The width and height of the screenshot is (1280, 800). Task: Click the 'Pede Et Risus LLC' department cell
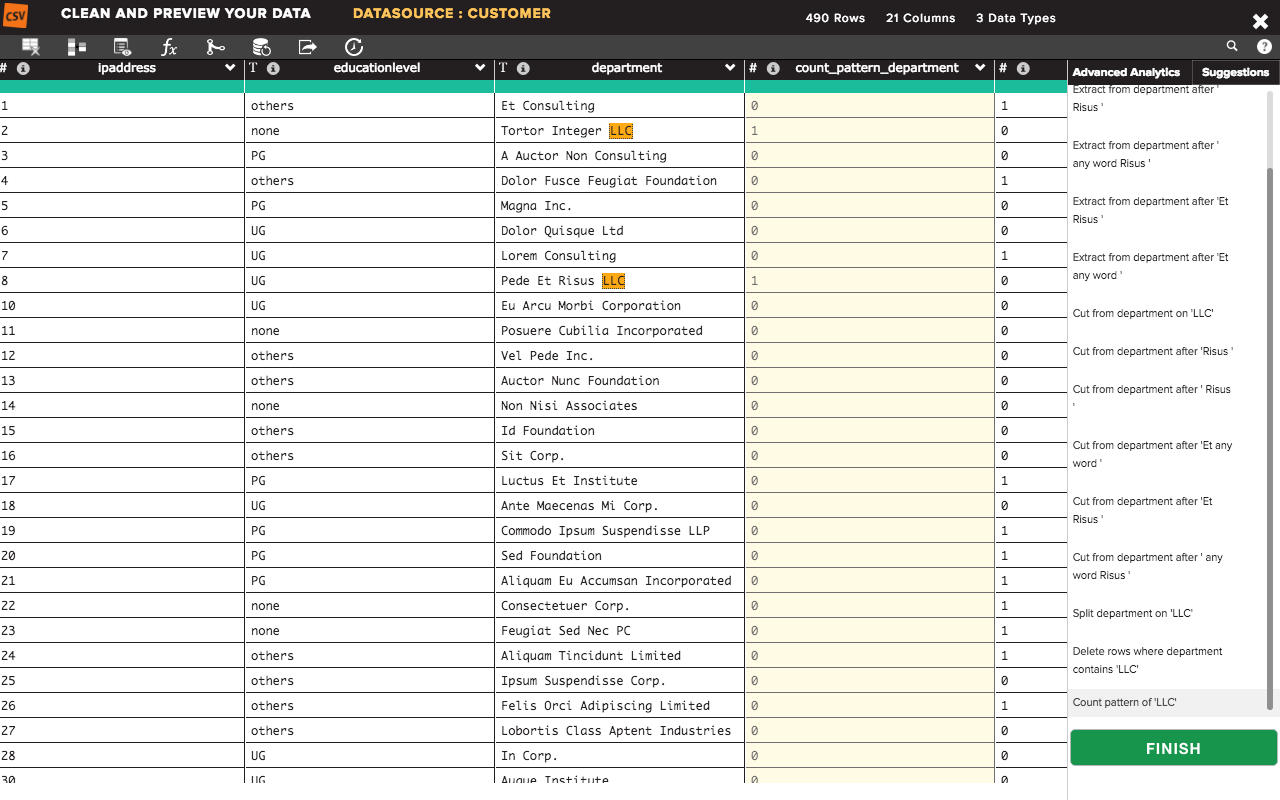[620, 281]
